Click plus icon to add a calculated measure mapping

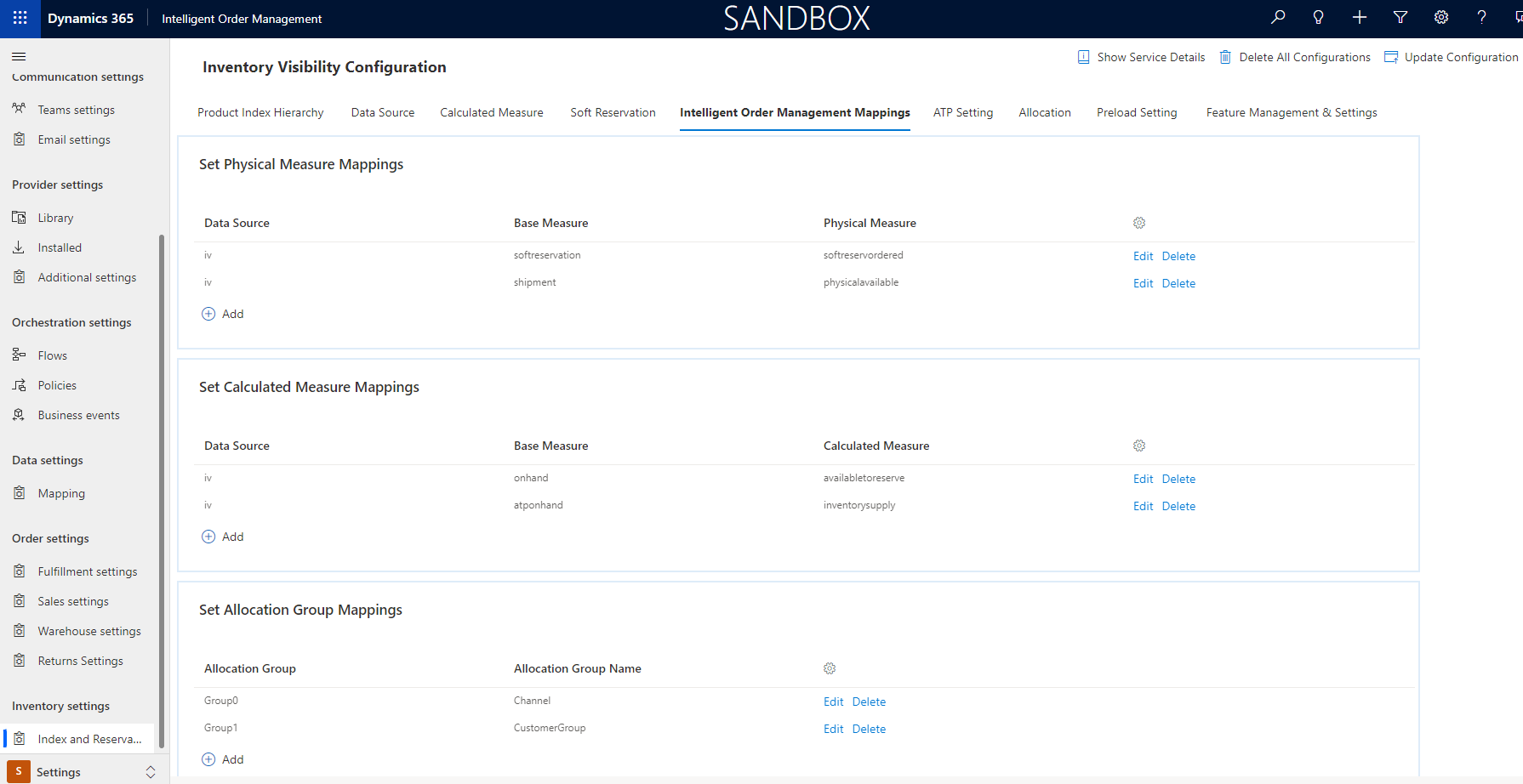pyautogui.click(x=208, y=537)
